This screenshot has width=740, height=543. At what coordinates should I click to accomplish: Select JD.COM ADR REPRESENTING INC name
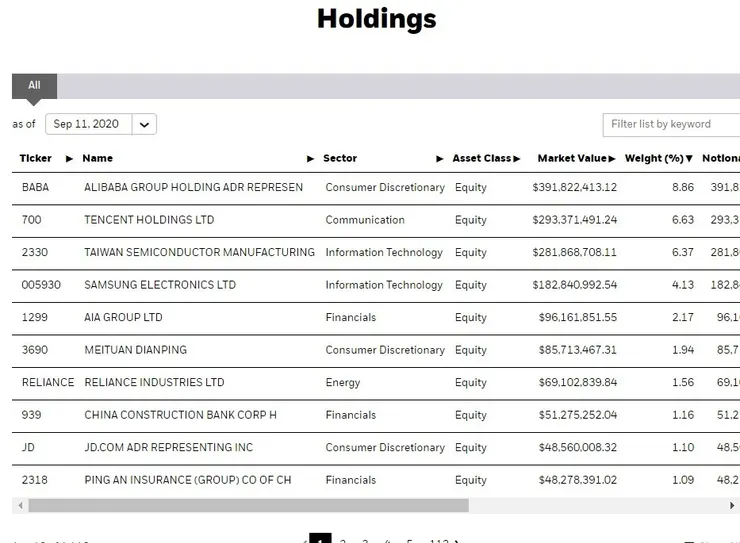[x=168, y=448]
